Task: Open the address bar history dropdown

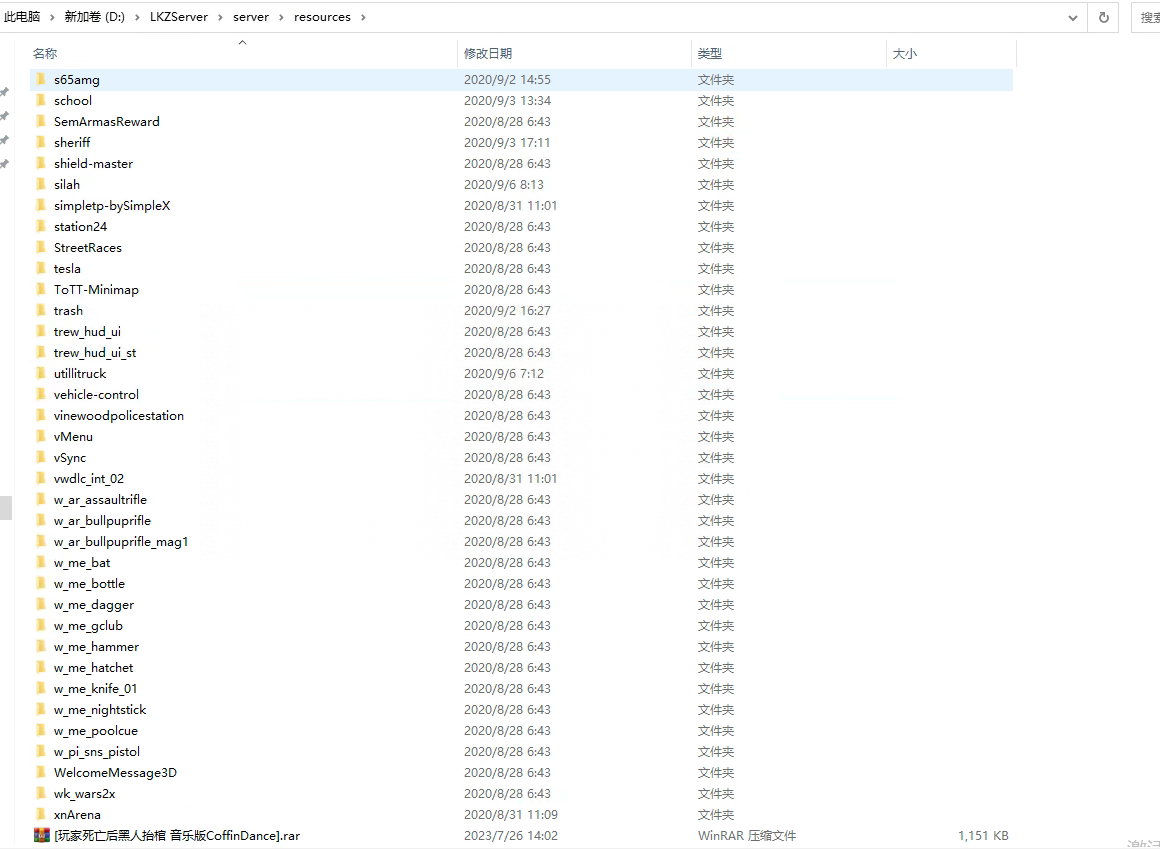Action: pos(1073,17)
